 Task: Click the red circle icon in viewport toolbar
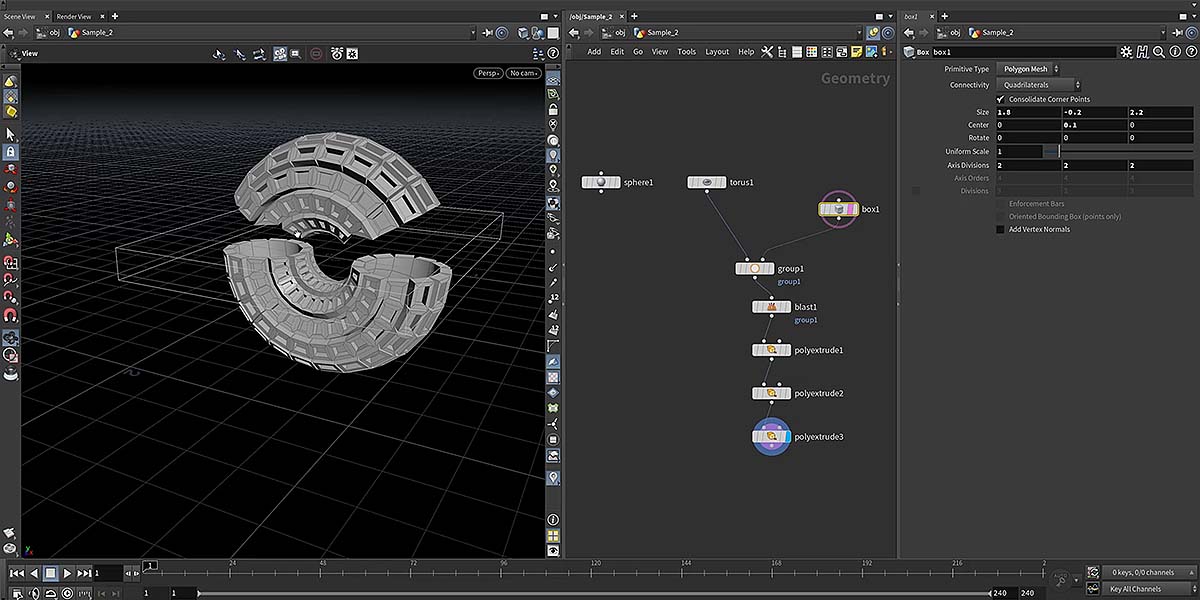pyautogui.click(x=316, y=53)
